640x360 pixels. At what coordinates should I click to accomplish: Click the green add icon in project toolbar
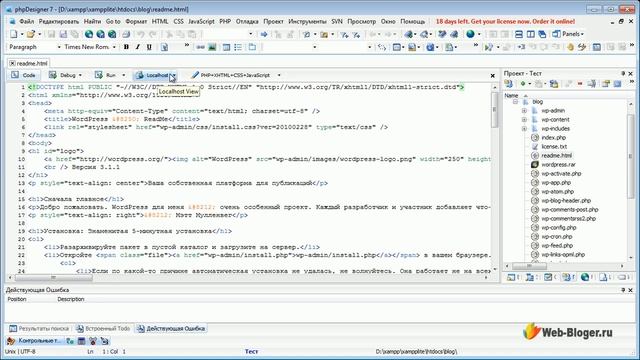coord(522,84)
